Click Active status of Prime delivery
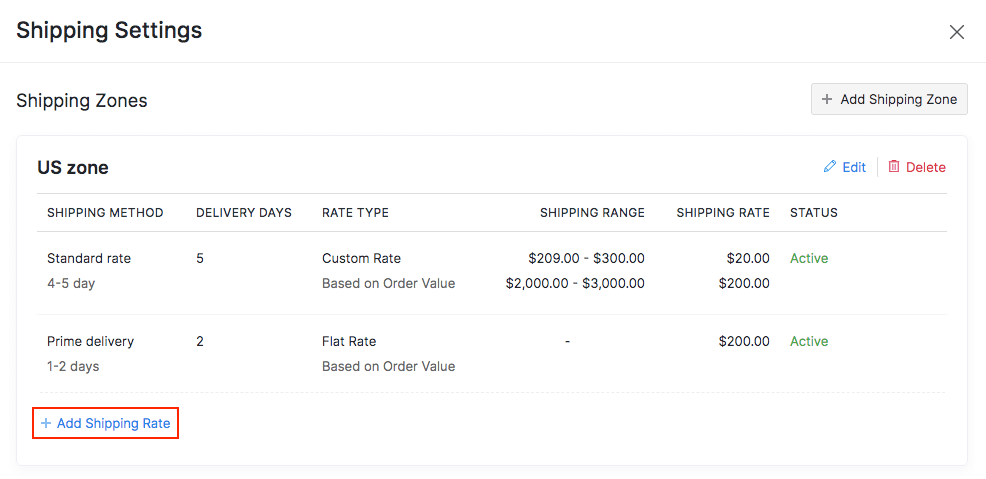This screenshot has height=479, width=986. point(809,341)
